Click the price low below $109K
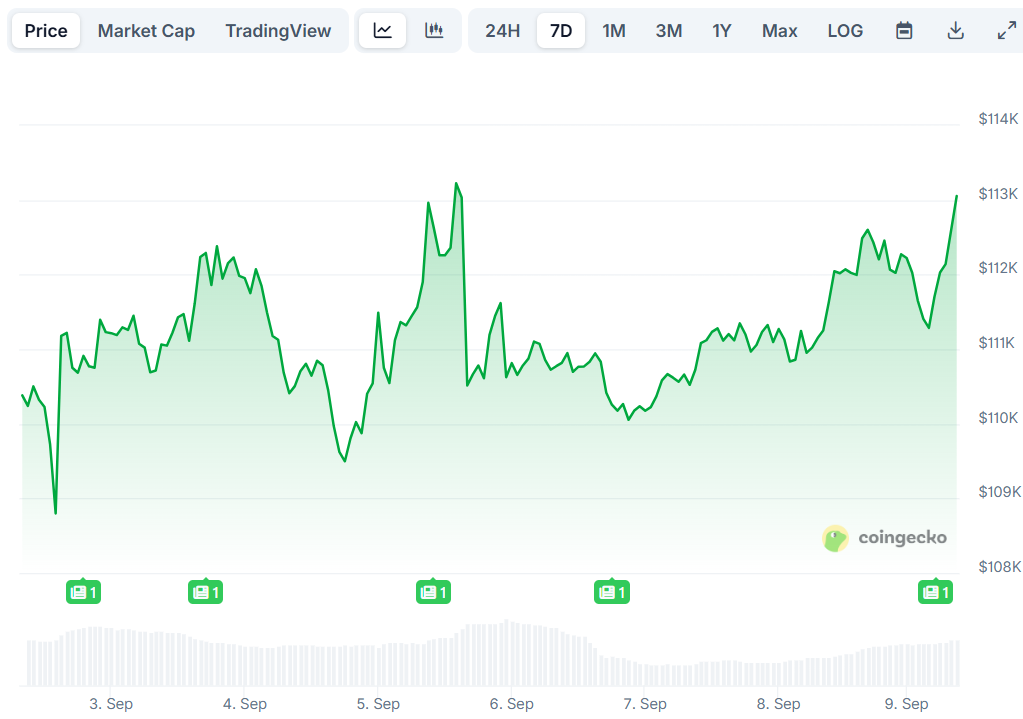 [x=55, y=513]
